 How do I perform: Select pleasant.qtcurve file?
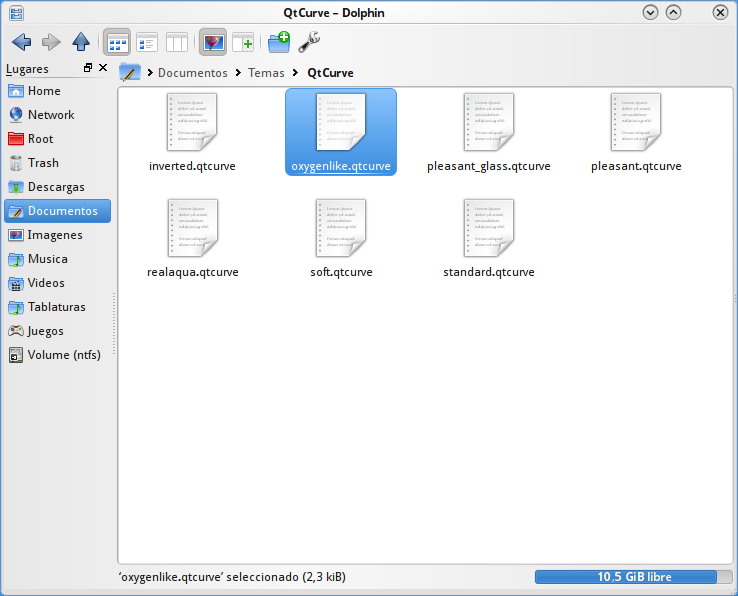636,132
